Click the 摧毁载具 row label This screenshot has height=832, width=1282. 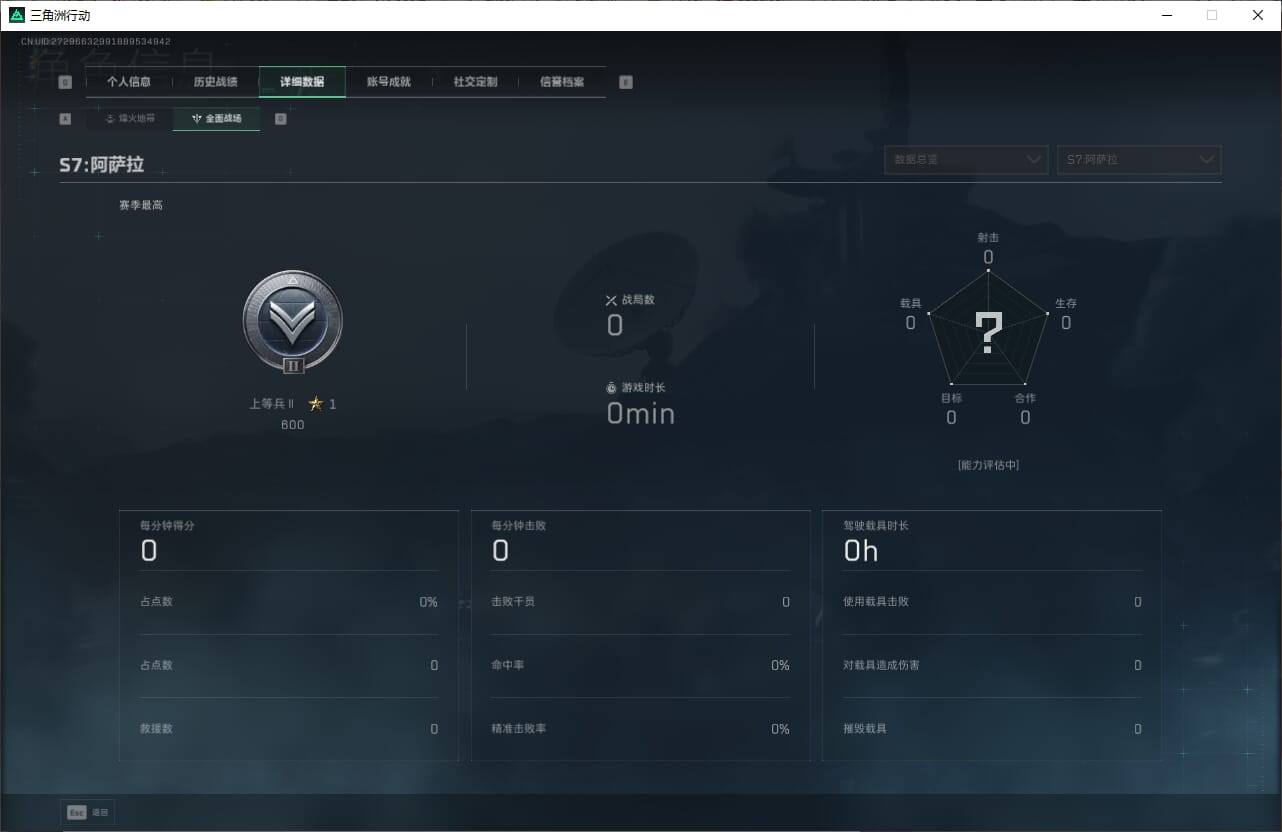coord(865,729)
